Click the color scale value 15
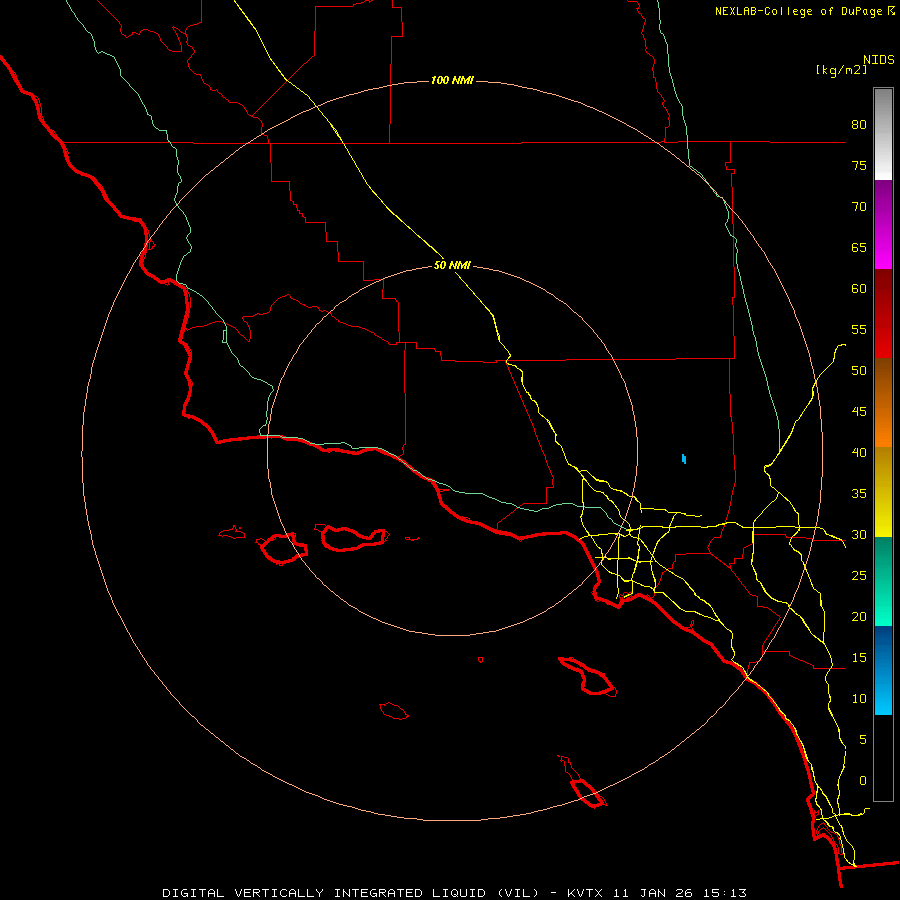The height and width of the screenshot is (900, 900). click(859, 658)
